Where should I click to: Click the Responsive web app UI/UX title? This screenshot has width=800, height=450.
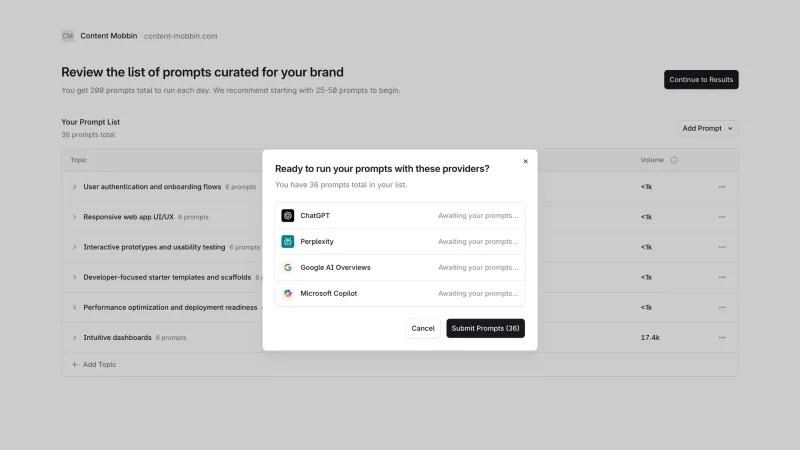(129, 217)
